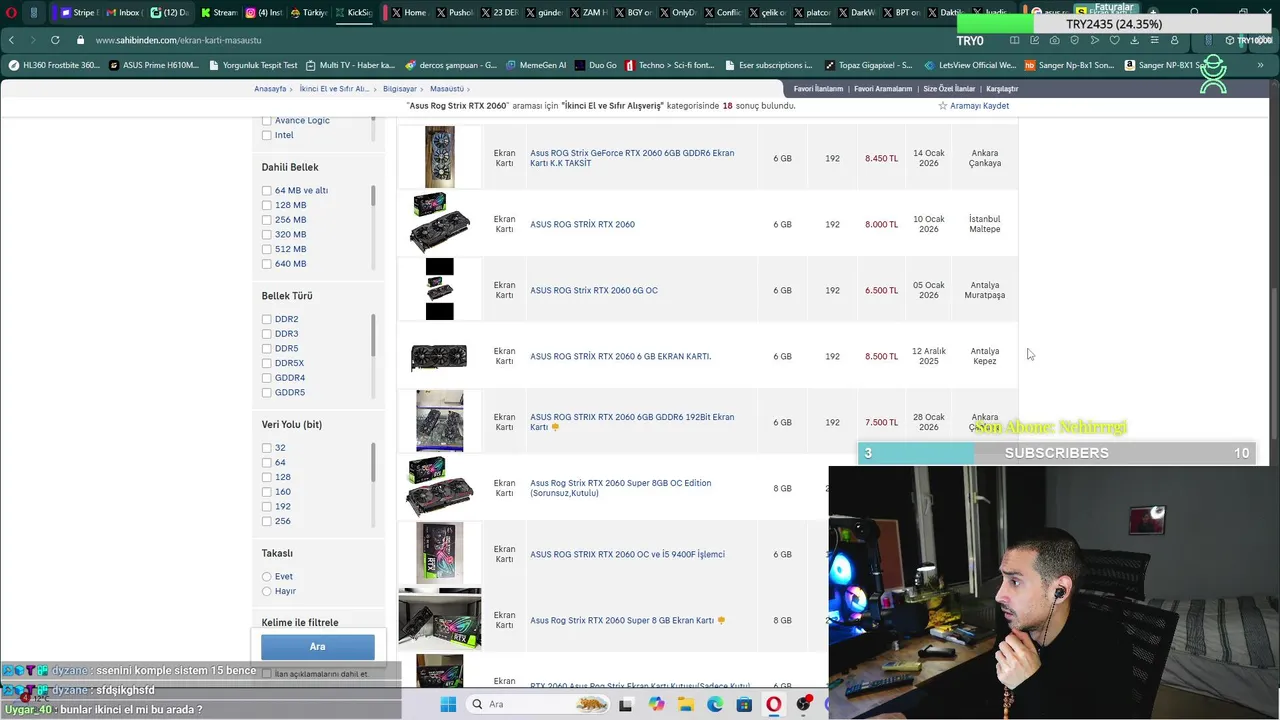The image size is (1280, 720).
Task: Open the Anasayfa breadcrumb link
Action: (x=270, y=89)
